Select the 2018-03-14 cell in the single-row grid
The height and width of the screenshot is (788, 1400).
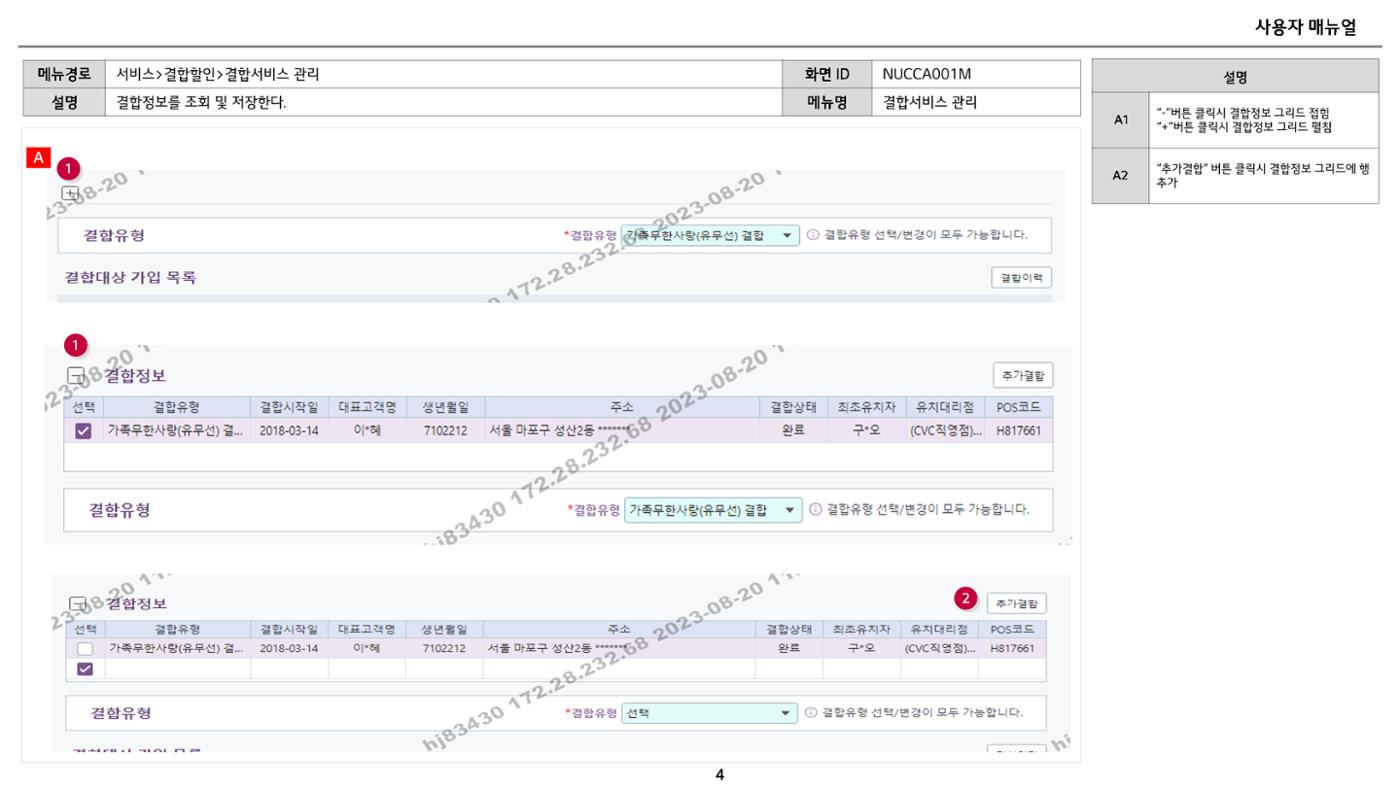(x=289, y=431)
